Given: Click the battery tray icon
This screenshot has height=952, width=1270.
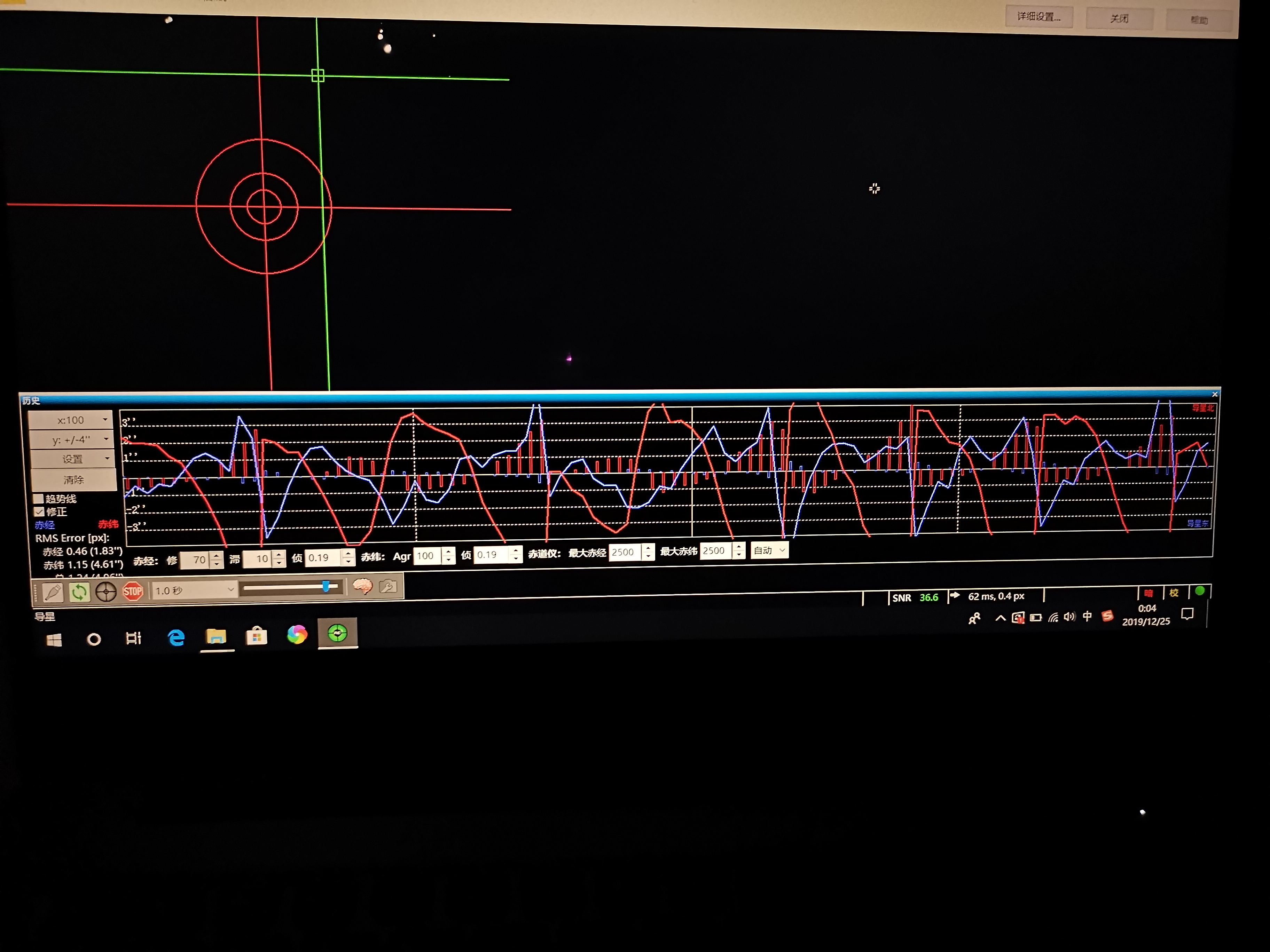Looking at the screenshot, I should click(1036, 618).
